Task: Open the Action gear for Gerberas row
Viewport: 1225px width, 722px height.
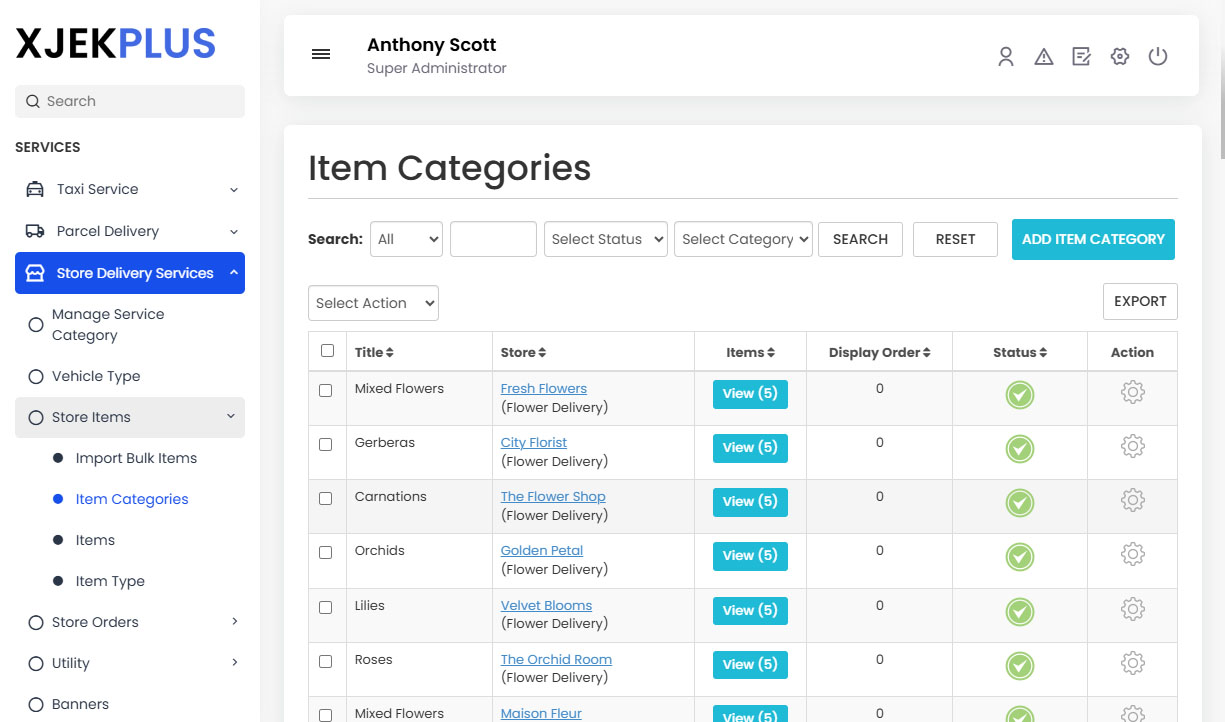Action: [1132, 446]
